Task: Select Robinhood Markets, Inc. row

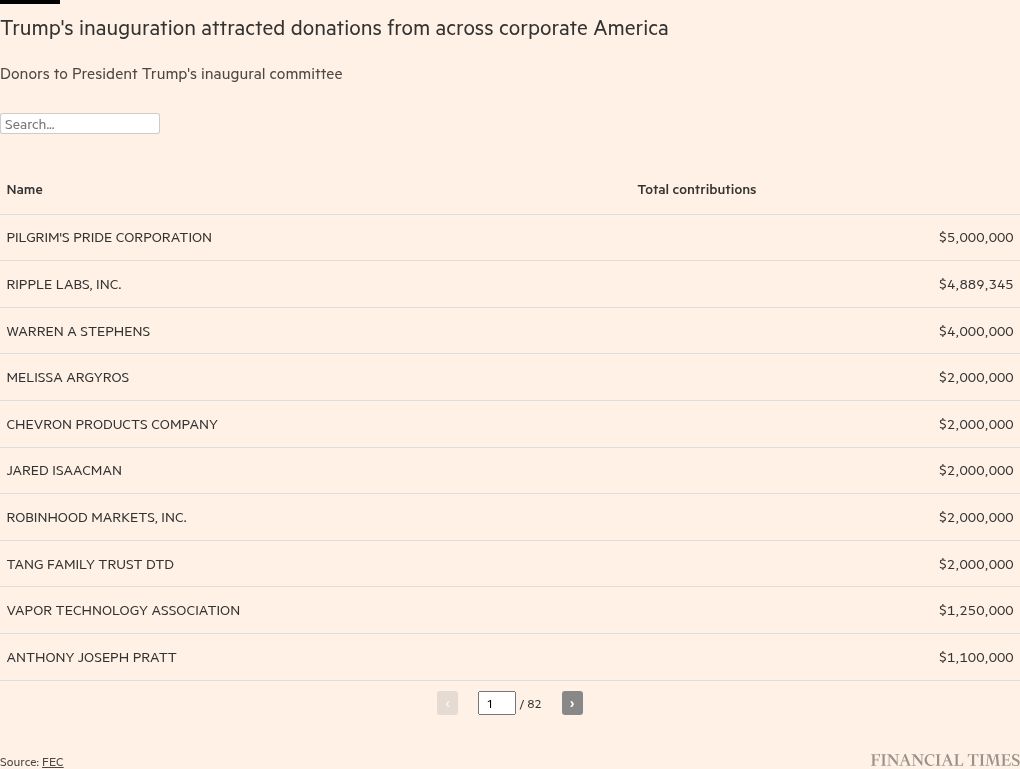Action: [510, 517]
